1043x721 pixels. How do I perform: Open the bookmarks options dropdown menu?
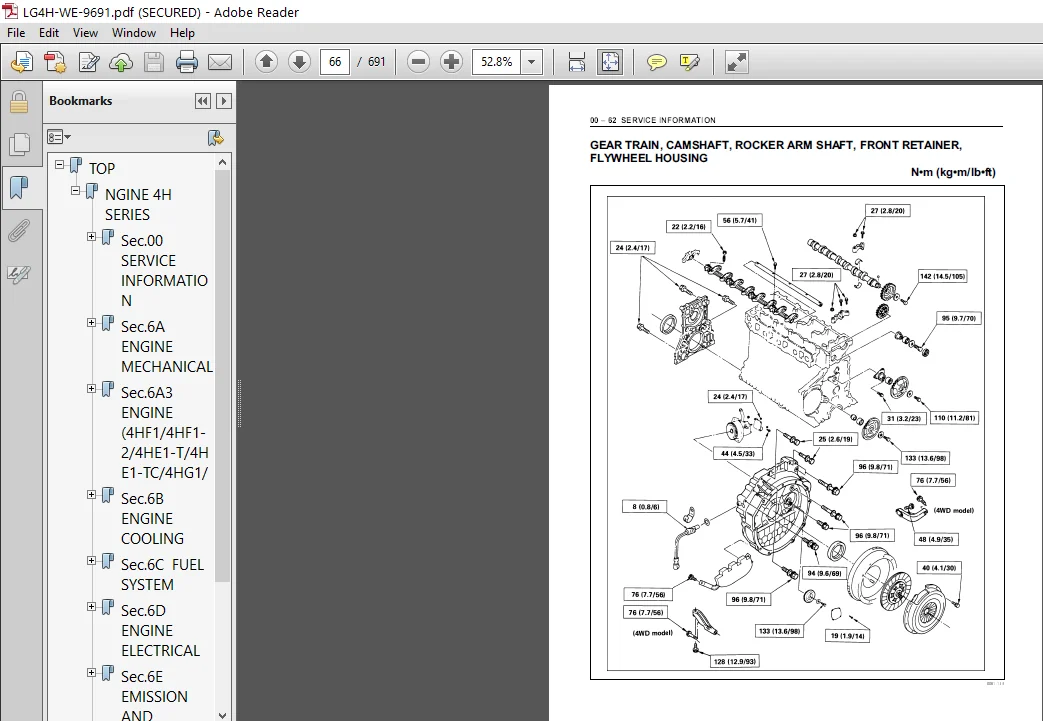(59, 137)
